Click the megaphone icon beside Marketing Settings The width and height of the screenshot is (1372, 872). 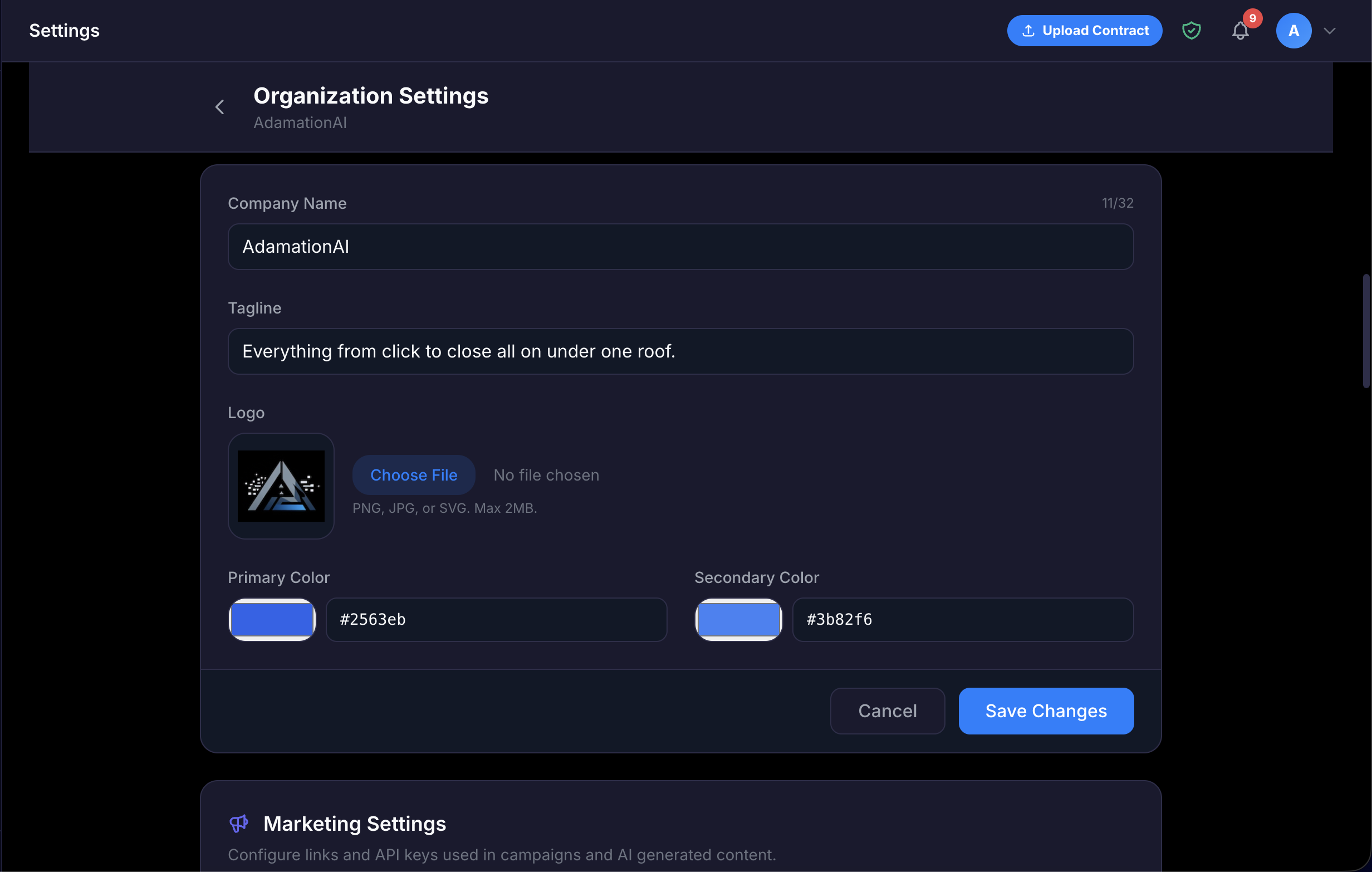coord(239,823)
